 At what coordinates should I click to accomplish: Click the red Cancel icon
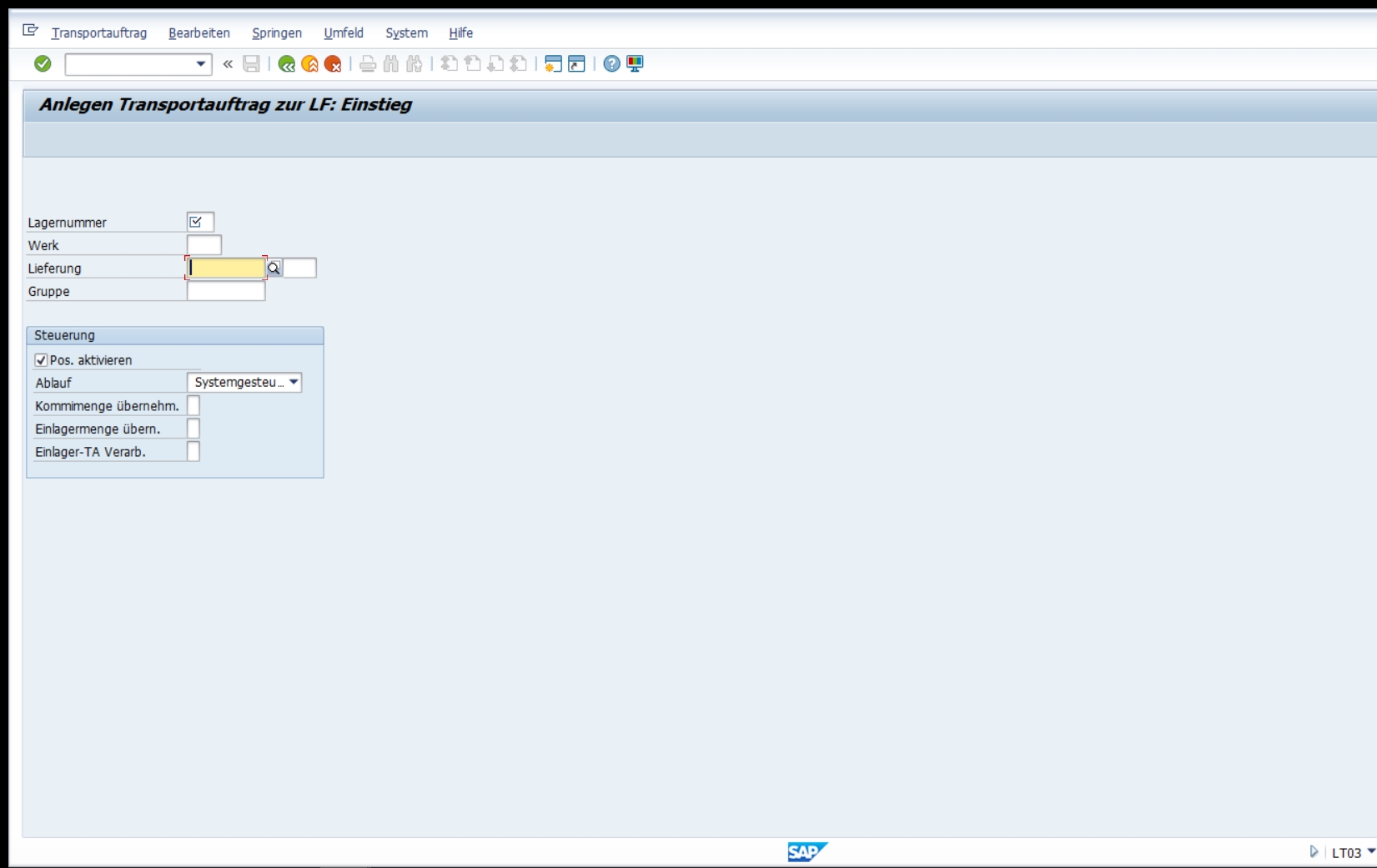coord(333,63)
